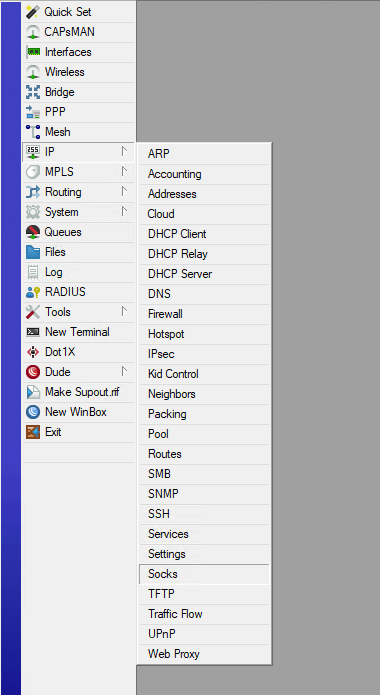The width and height of the screenshot is (380, 695).
Task: Click the Files folder icon
Action: (33, 252)
